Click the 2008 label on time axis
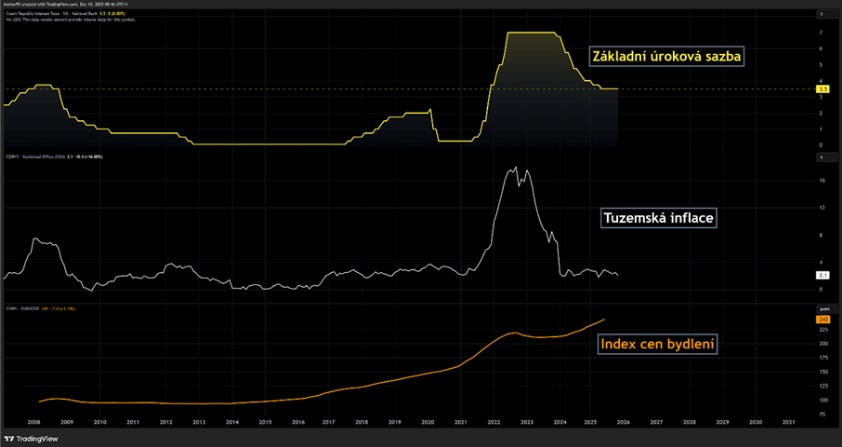Viewport: 842px width, 447px height. (x=33, y=423)
